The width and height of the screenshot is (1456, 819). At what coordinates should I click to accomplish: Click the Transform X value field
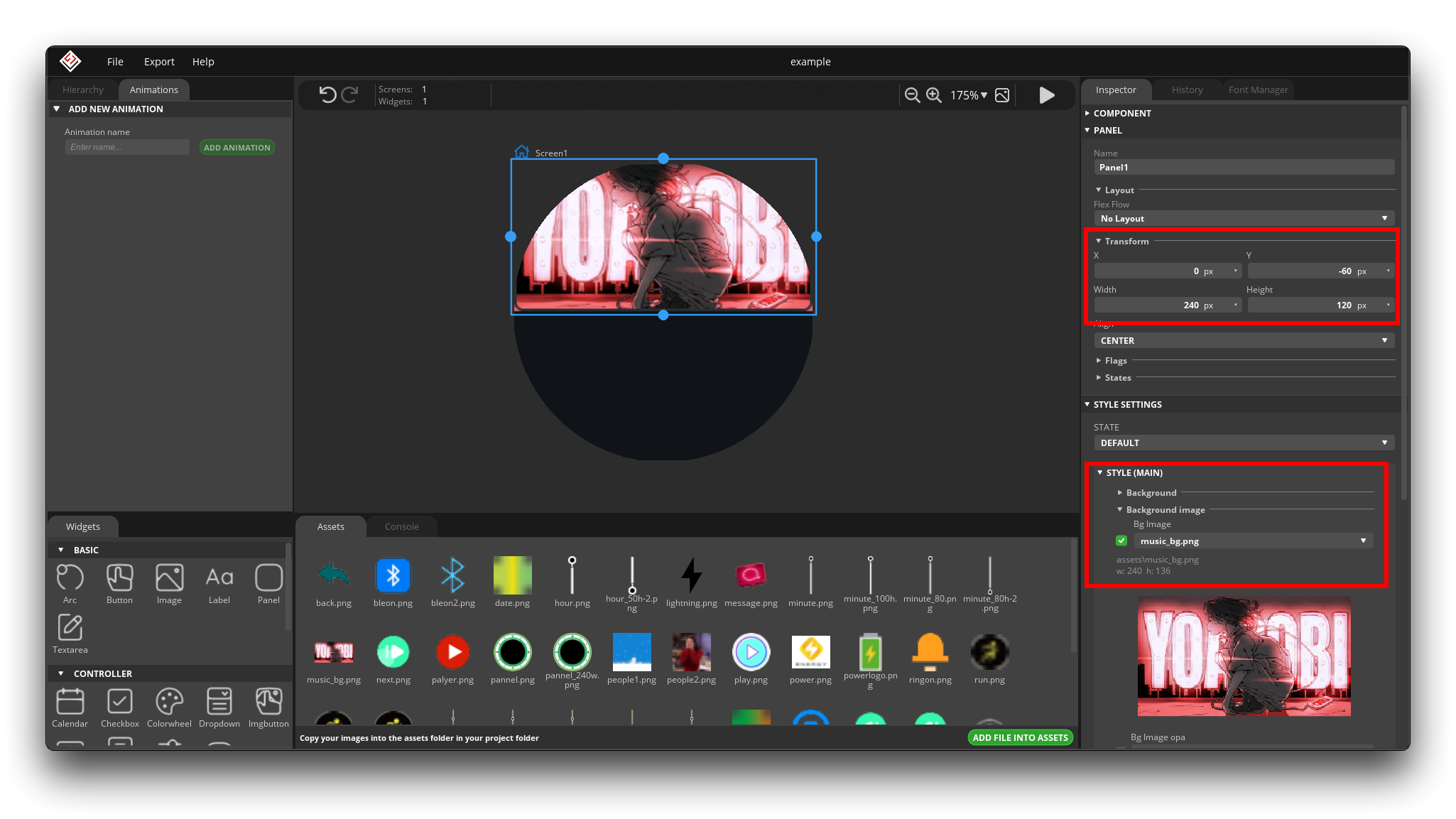pyautogui.click(x=1168, y=271)
